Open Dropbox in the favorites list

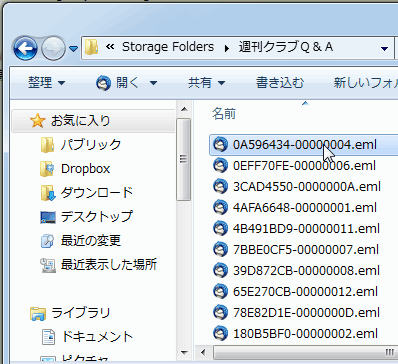[85, 169]
